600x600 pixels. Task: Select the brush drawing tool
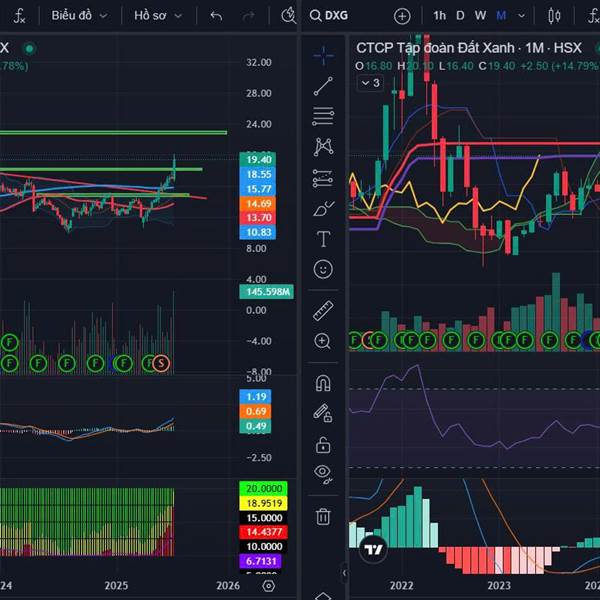(324, 209)
